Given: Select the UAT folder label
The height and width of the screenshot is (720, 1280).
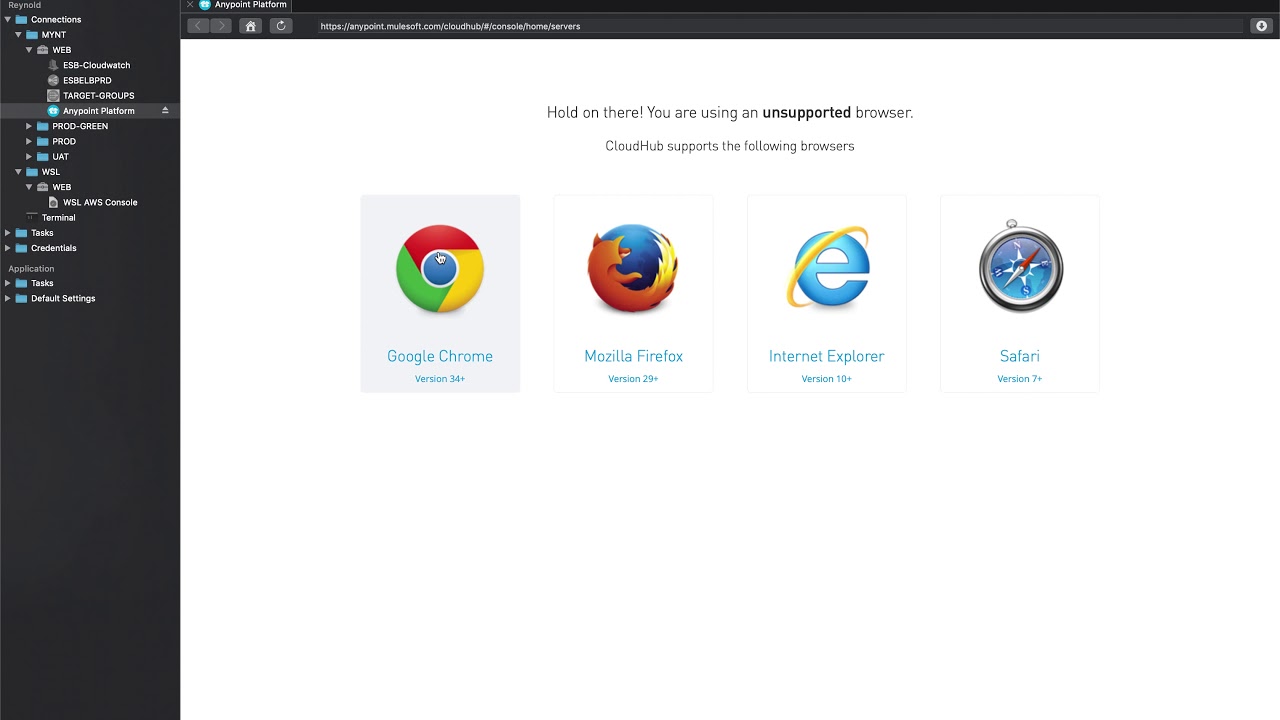Looking at the screenshot, I should (60, 157).
